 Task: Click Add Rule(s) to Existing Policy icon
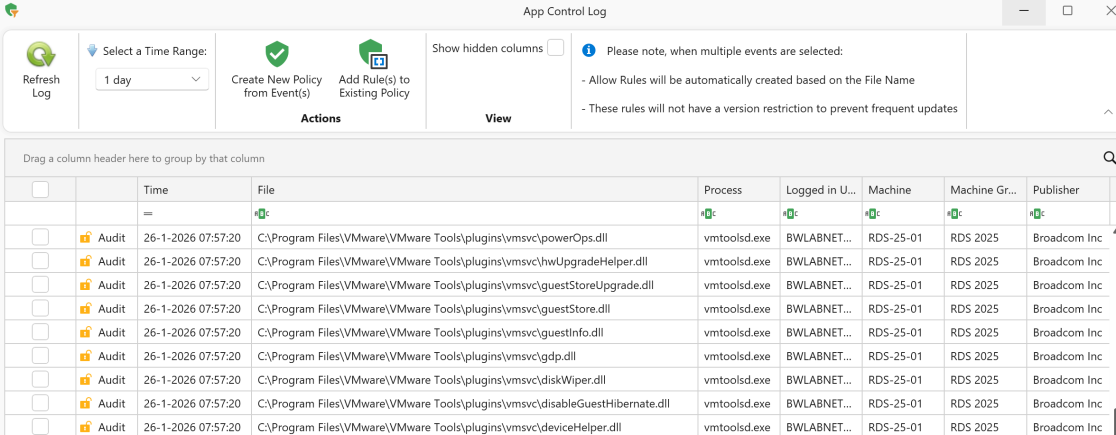372,54
